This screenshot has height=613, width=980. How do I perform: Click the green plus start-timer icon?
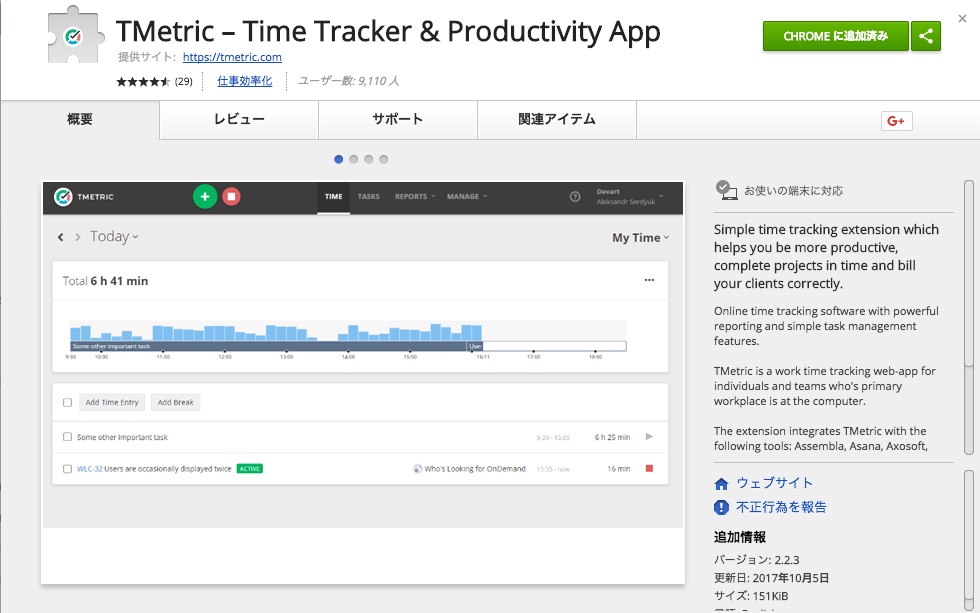tap(204, 197)
